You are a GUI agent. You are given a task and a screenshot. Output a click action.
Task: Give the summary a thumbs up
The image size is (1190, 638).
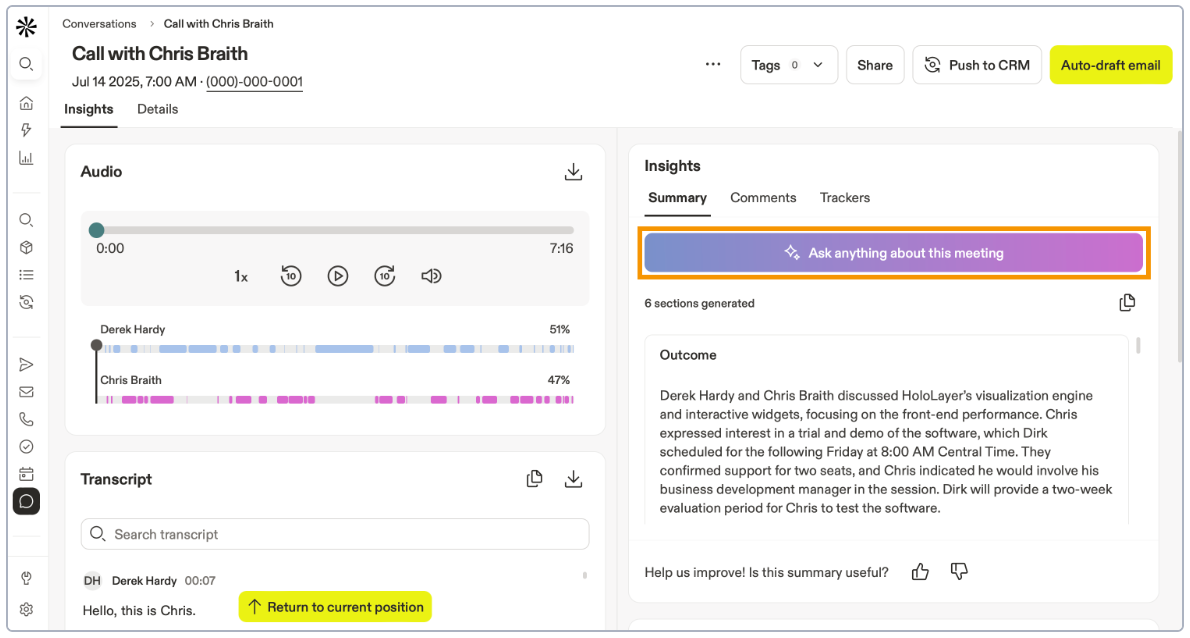(x=919, y=571)
